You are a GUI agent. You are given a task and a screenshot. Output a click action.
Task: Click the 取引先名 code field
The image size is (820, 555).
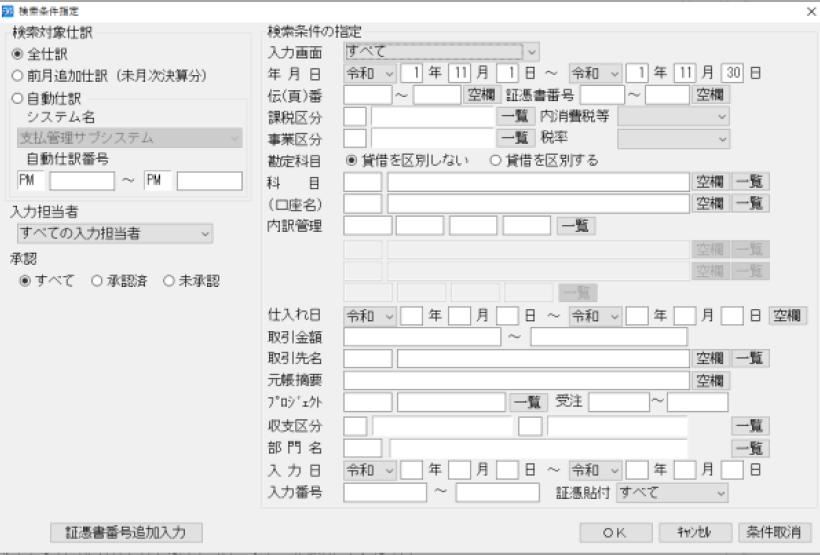368,358
